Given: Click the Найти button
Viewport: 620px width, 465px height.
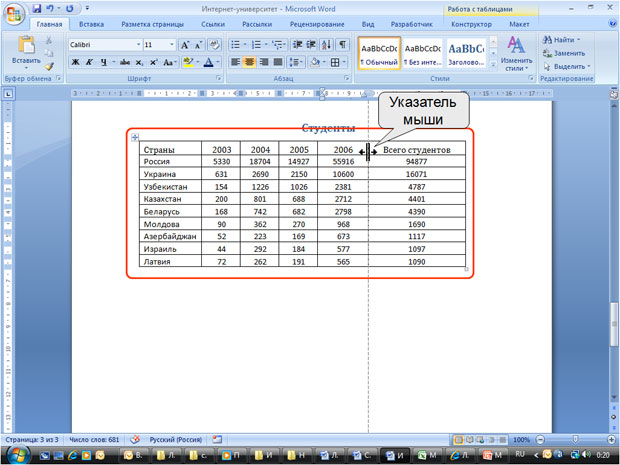Looking at the screenshot, I should (568, 40).
